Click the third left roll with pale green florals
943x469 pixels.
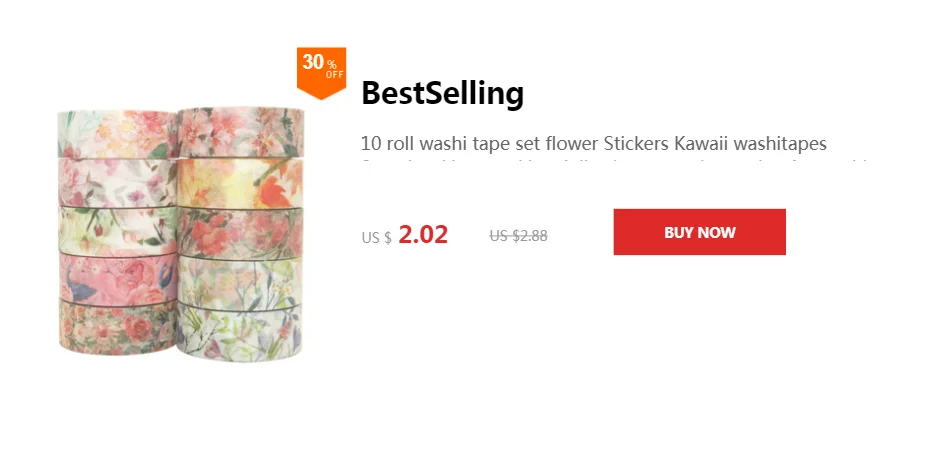[118, 231]
